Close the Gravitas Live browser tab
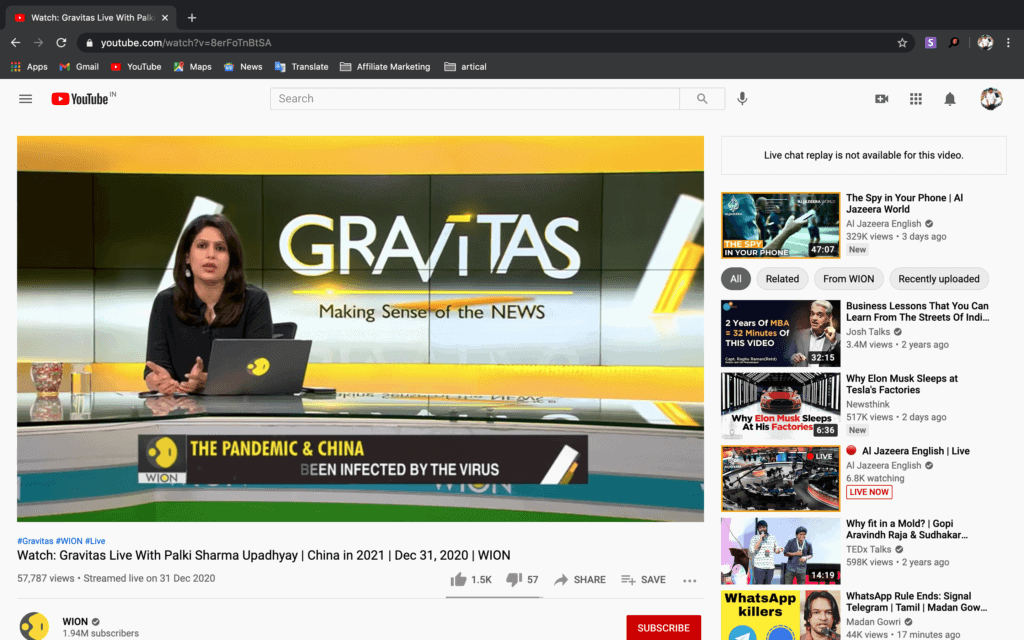This screenshot has height=640, width=1024. click(x=165, y=18)
